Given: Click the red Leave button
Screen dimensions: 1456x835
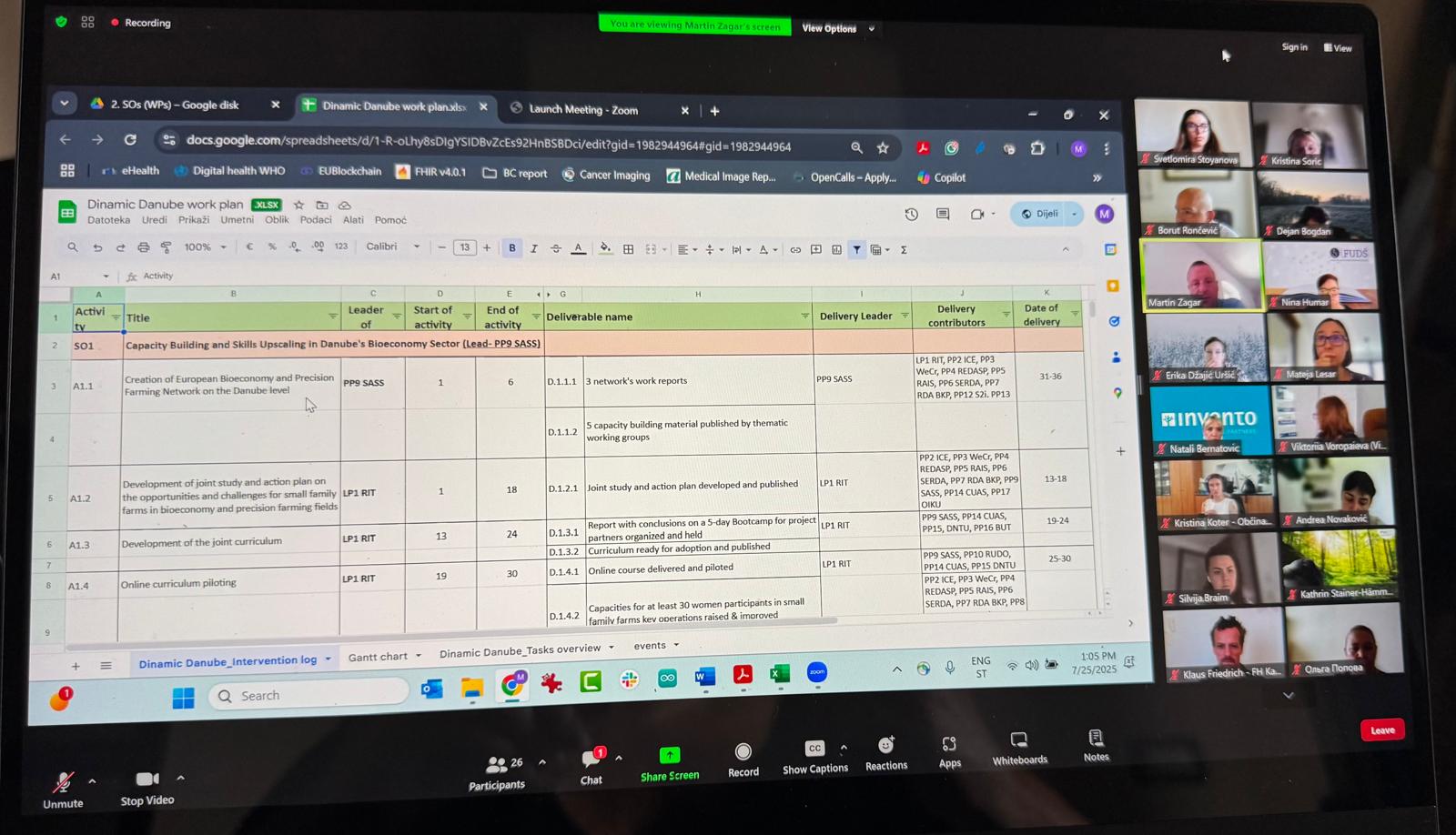Looking at the screenshot, I should tap(1381, 729).
